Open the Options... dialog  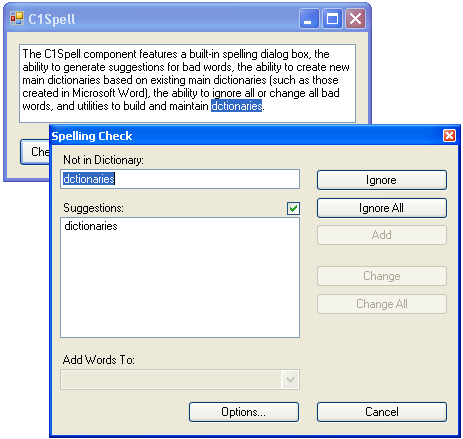click(244, 412)
